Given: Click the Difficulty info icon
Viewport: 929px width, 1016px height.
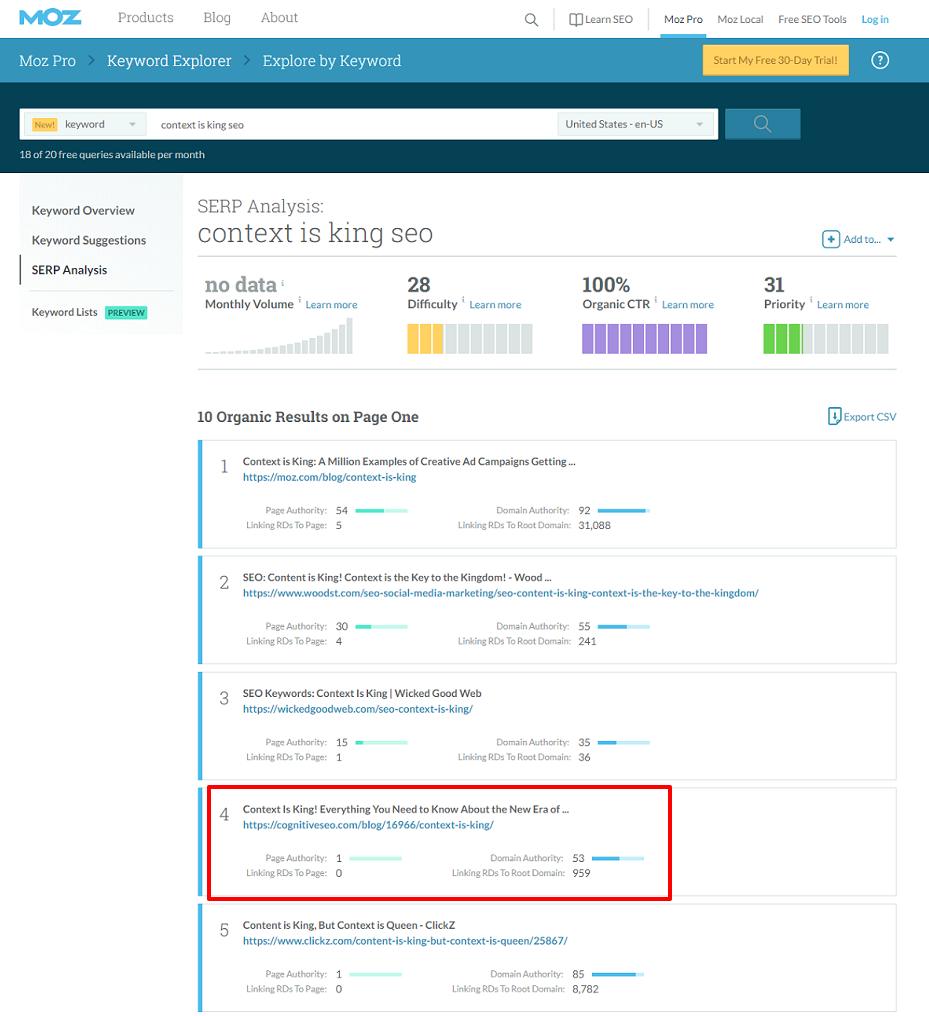Looking at the screenshot, I should tap(463, 300).
